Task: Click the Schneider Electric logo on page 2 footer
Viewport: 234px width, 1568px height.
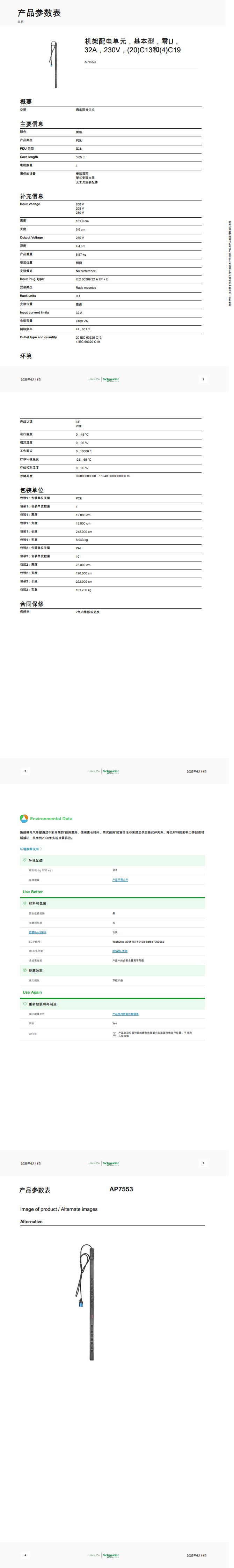Action: (111, 771)
